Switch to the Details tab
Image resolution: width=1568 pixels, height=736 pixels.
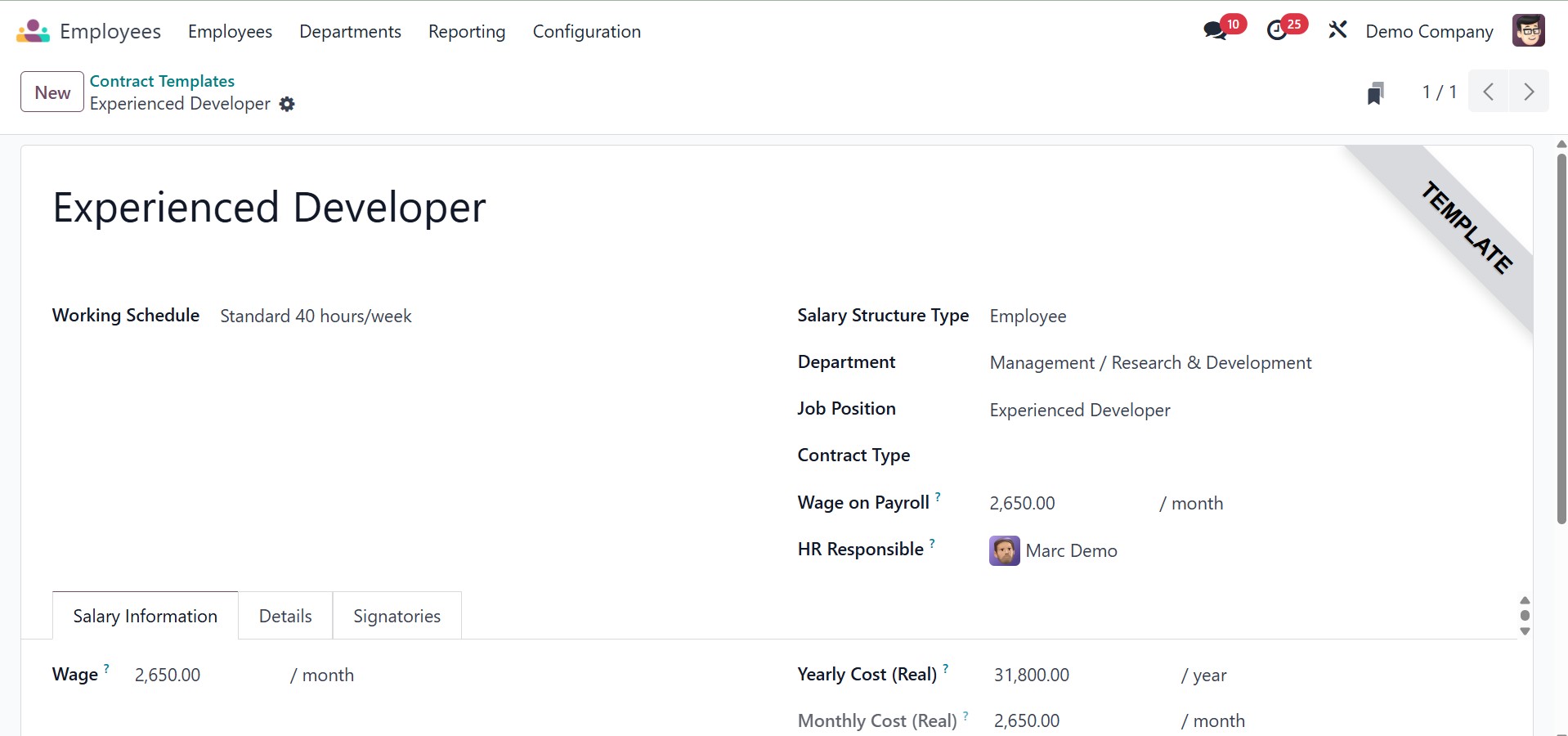pyautogui.click(x=285, y=616)
